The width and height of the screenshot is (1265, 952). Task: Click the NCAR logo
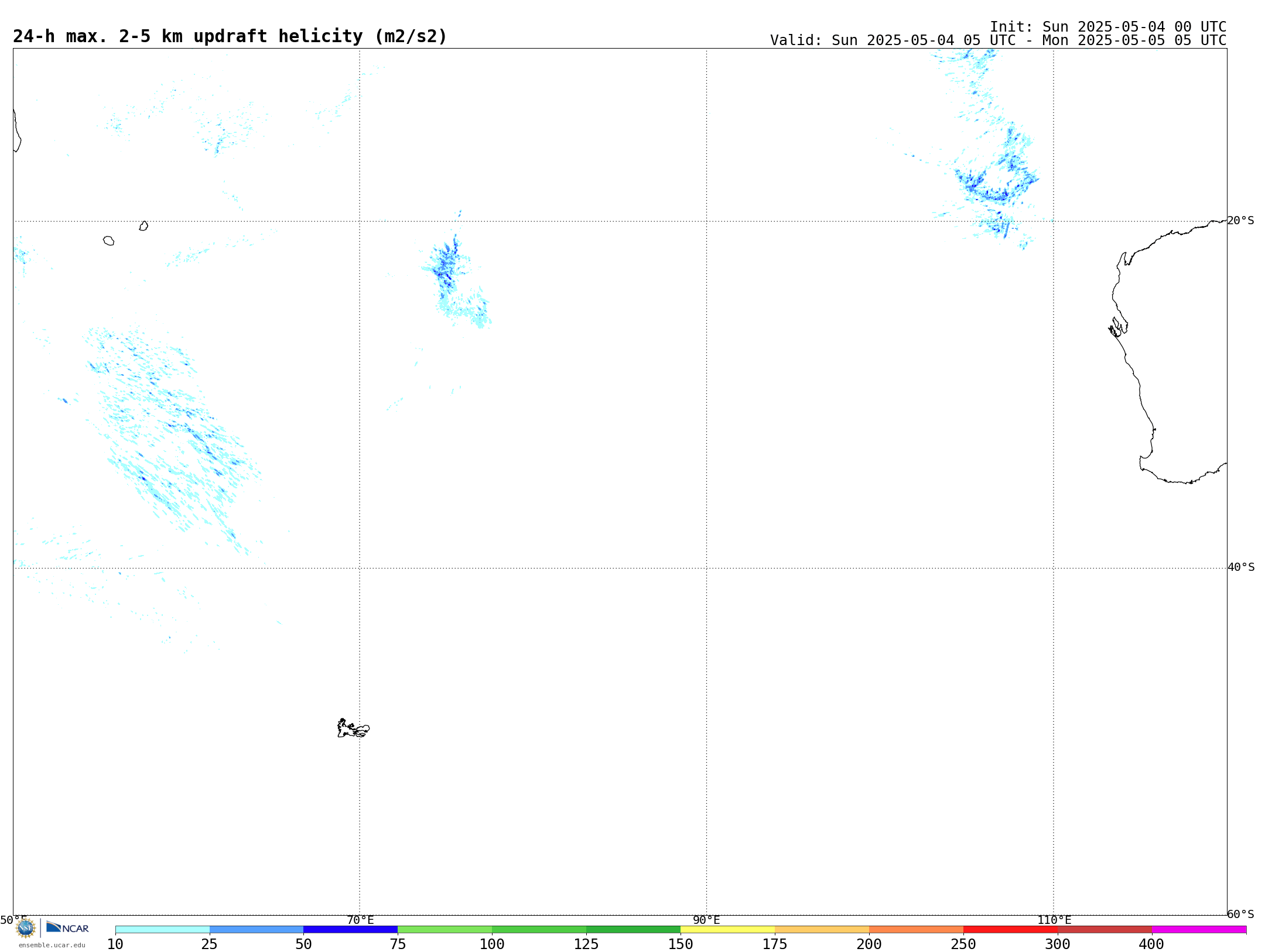coord(67,927)
